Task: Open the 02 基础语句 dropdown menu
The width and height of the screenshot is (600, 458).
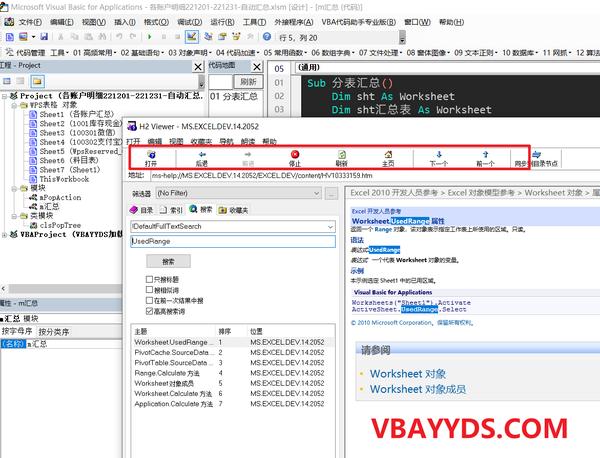Action: [142, 52]
